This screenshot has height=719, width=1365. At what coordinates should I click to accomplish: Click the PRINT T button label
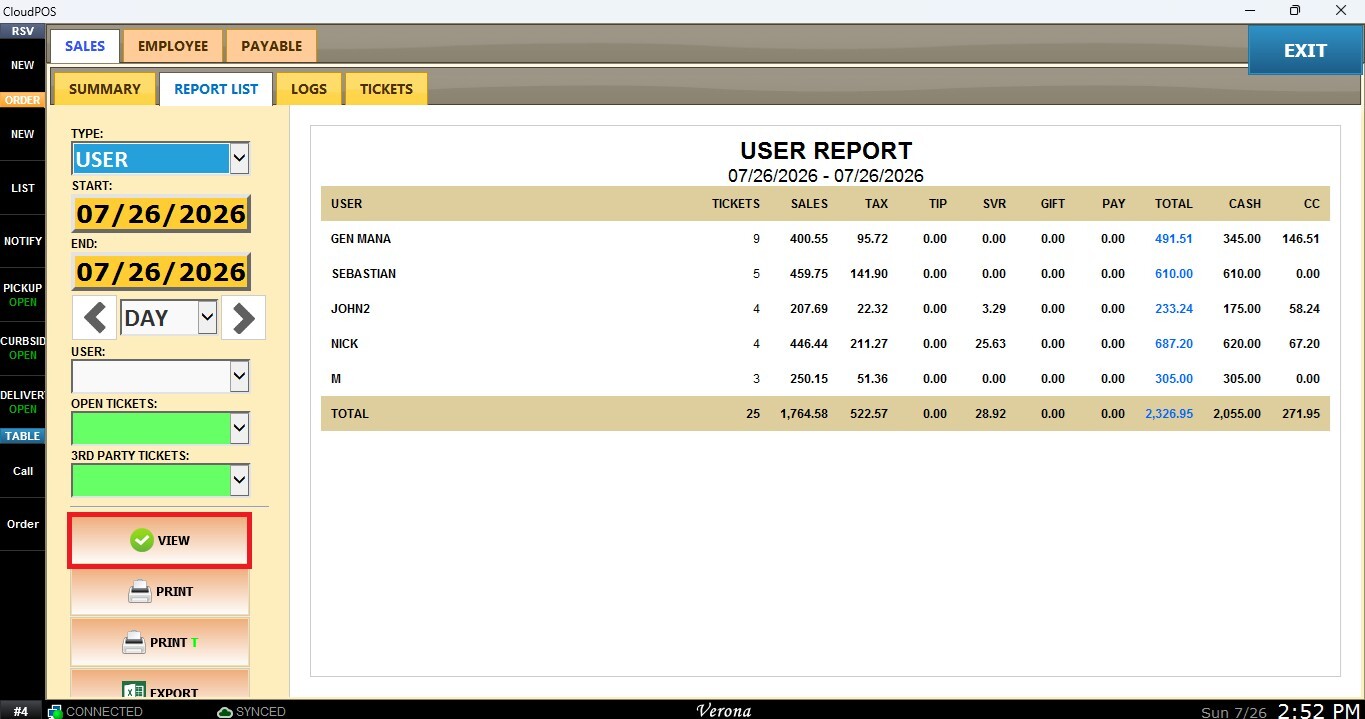pos(174,642)
